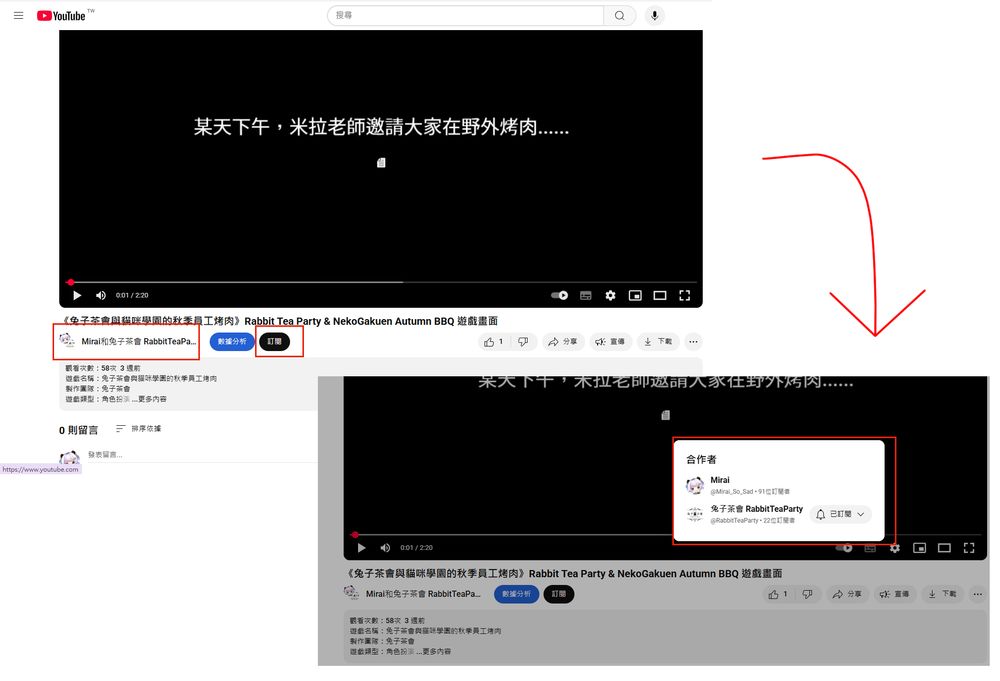This screenshot has height=681, width=1000.
Task: Click the 0 則留言 comments heading
Action: (x=78, y=430)
